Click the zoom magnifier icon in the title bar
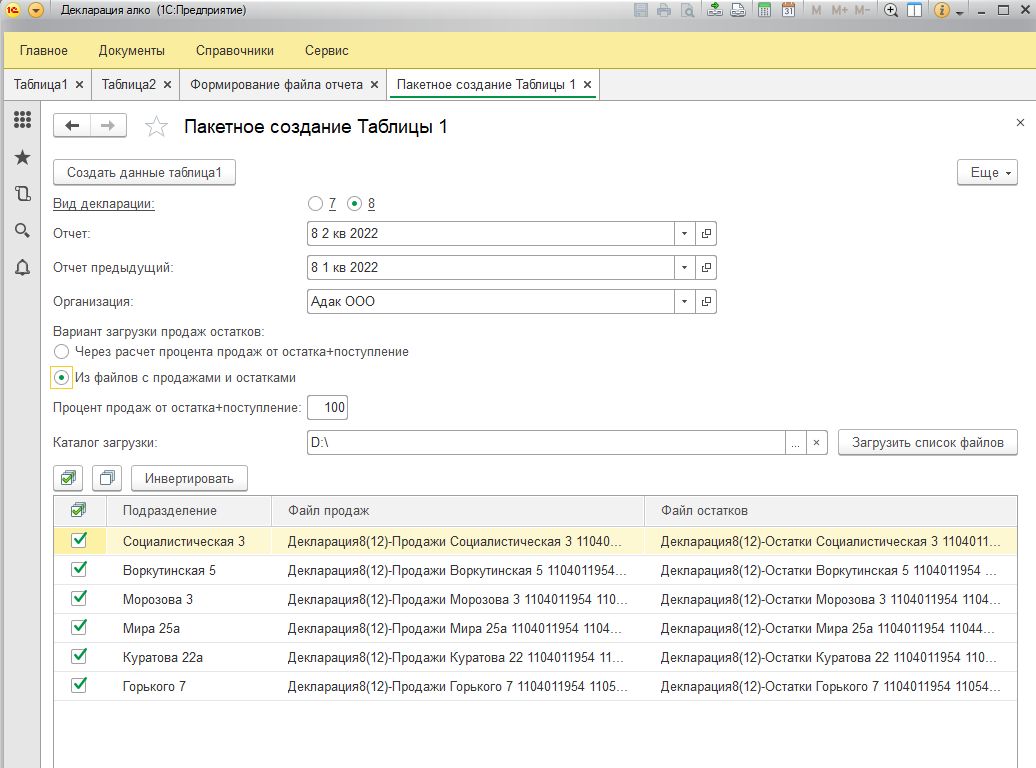The image size is (1036, 768). point(891,10)
